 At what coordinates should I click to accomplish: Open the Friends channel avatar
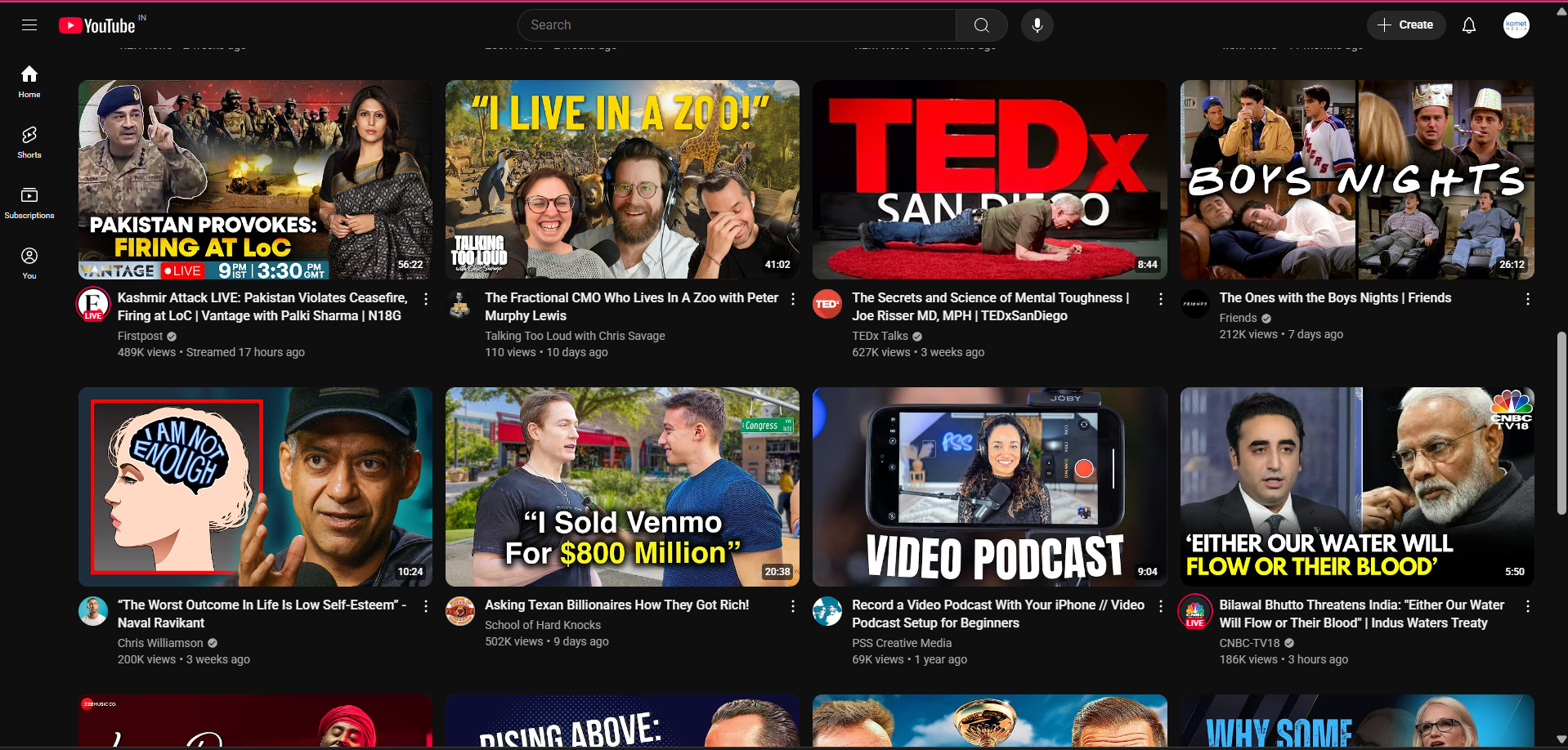[x=1195, y=305]
